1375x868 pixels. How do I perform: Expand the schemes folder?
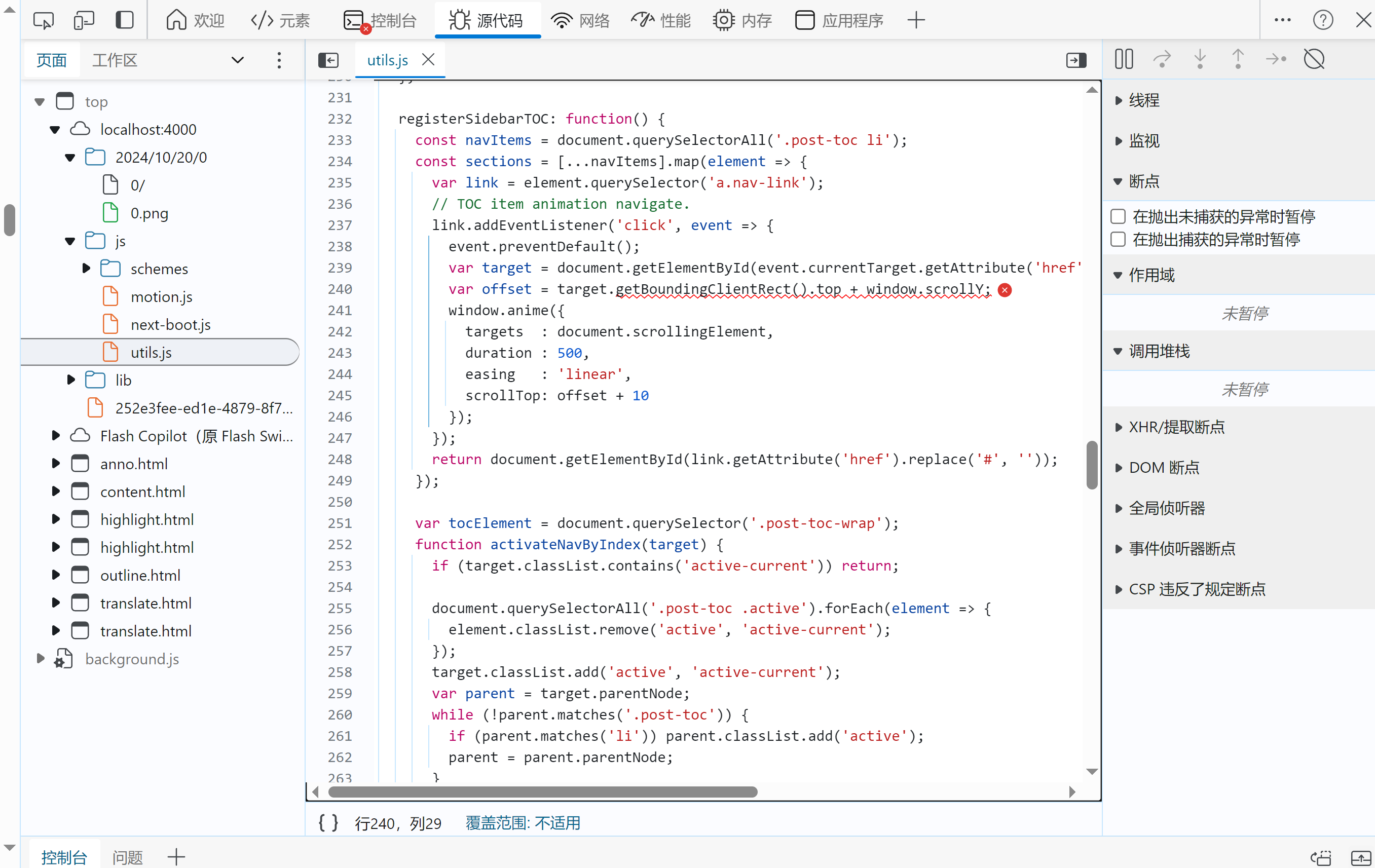(86, 269)
